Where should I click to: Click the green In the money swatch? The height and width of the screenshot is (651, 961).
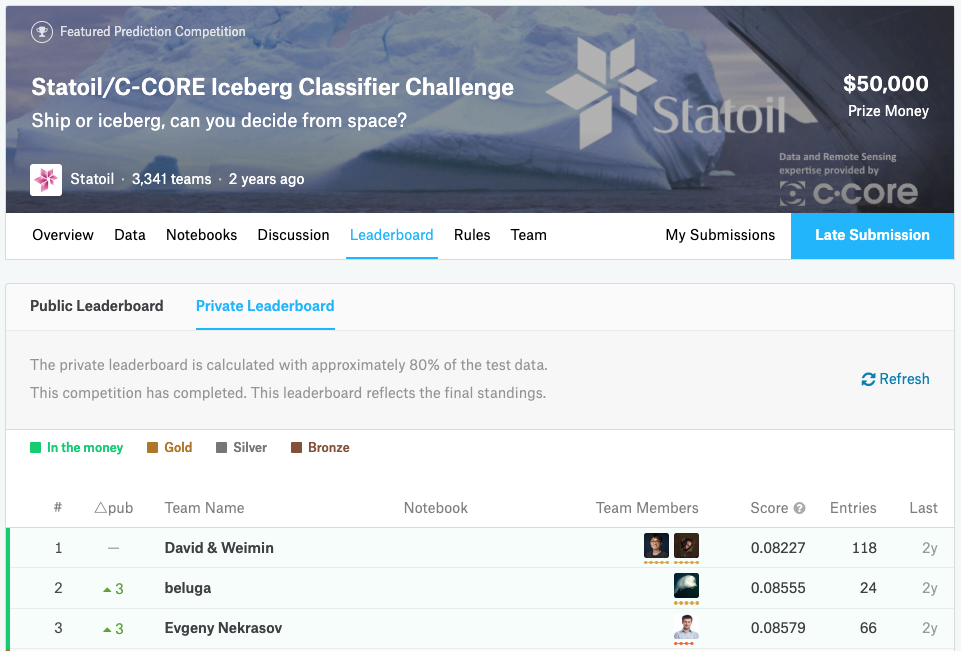point(36,447)
